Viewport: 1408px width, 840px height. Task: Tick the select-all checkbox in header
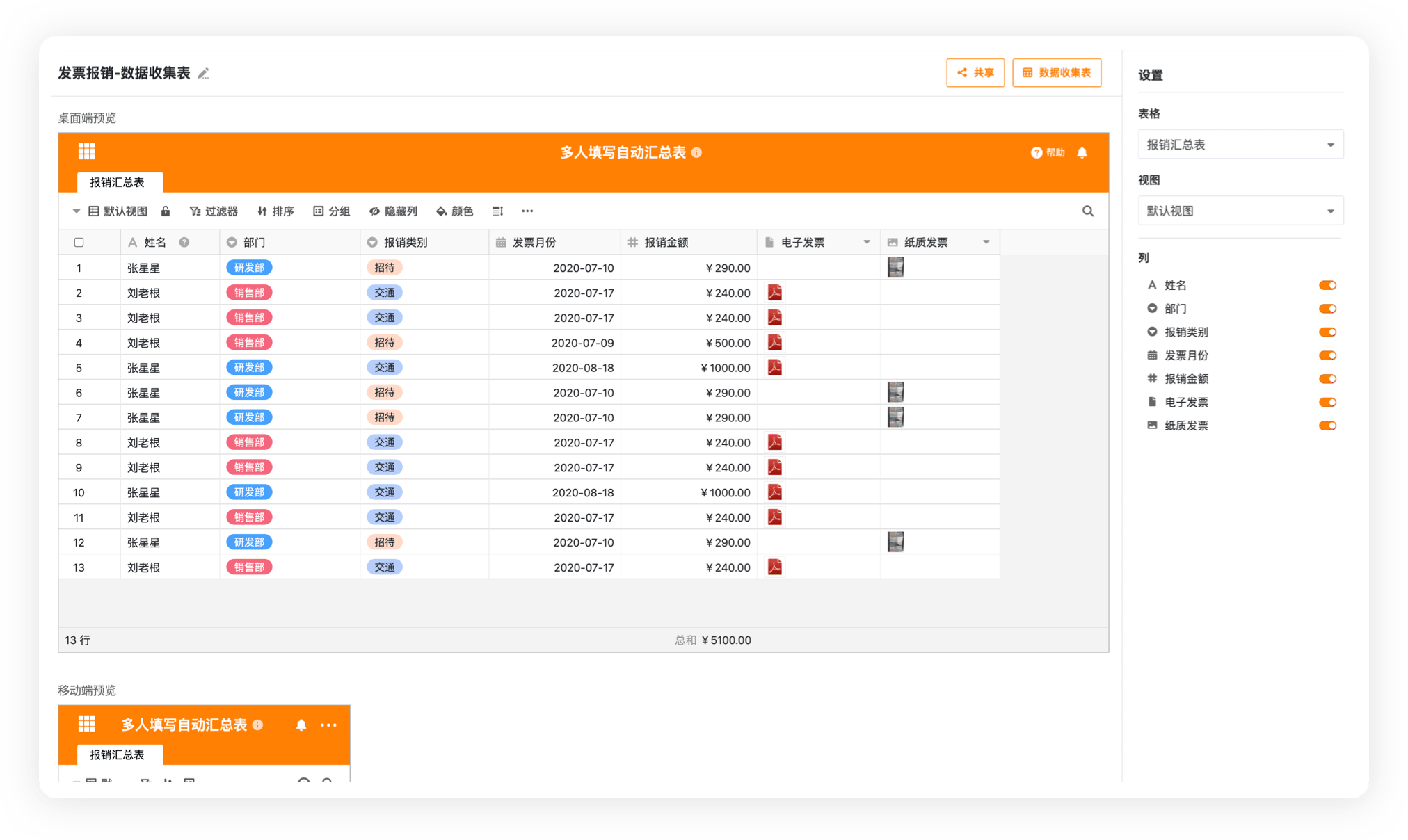tap(79, 243)
